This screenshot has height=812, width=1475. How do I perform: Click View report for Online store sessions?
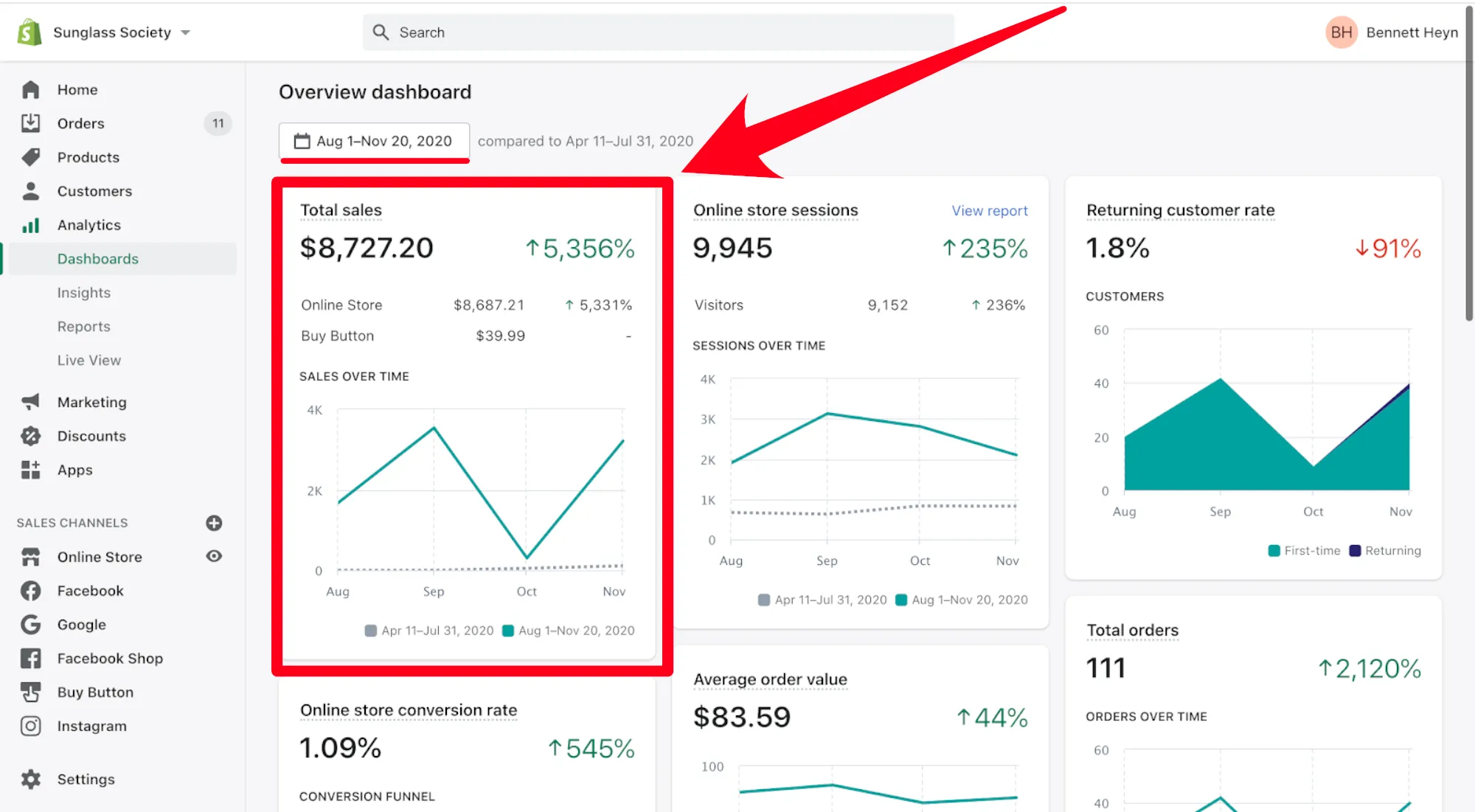click(x=989, y=211)
